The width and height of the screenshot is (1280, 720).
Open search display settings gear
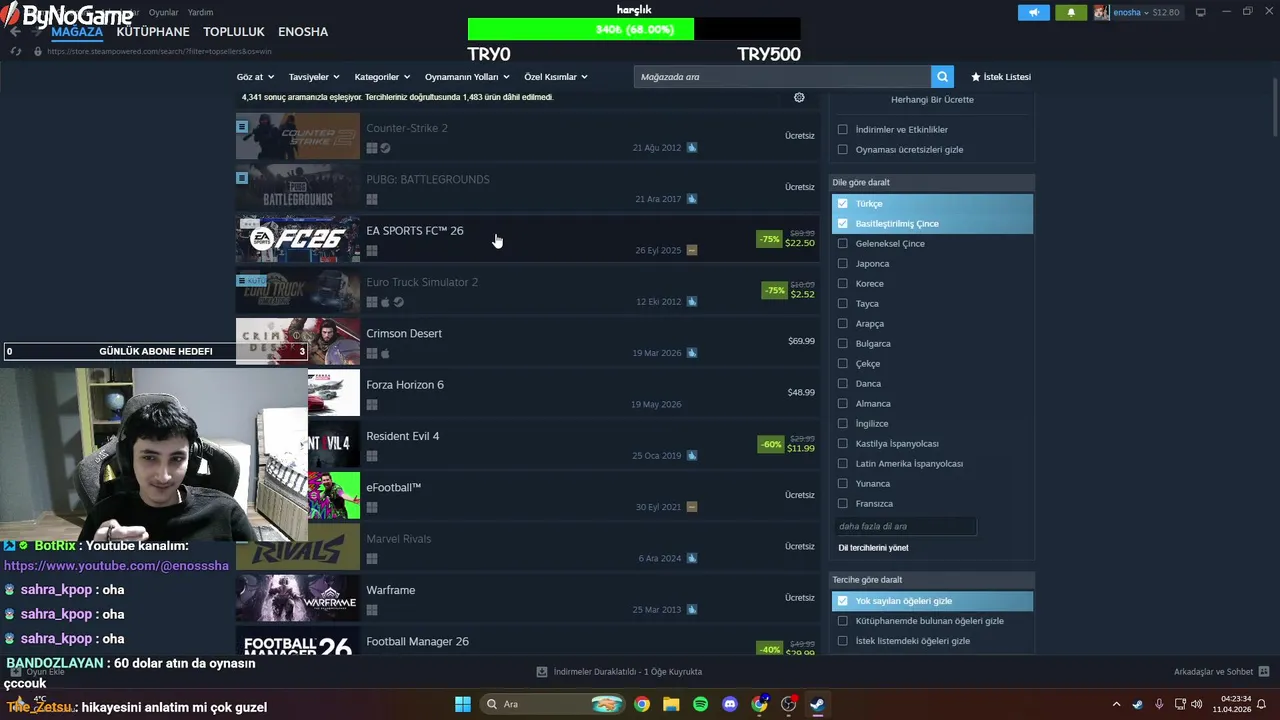(x=799, y=97)
